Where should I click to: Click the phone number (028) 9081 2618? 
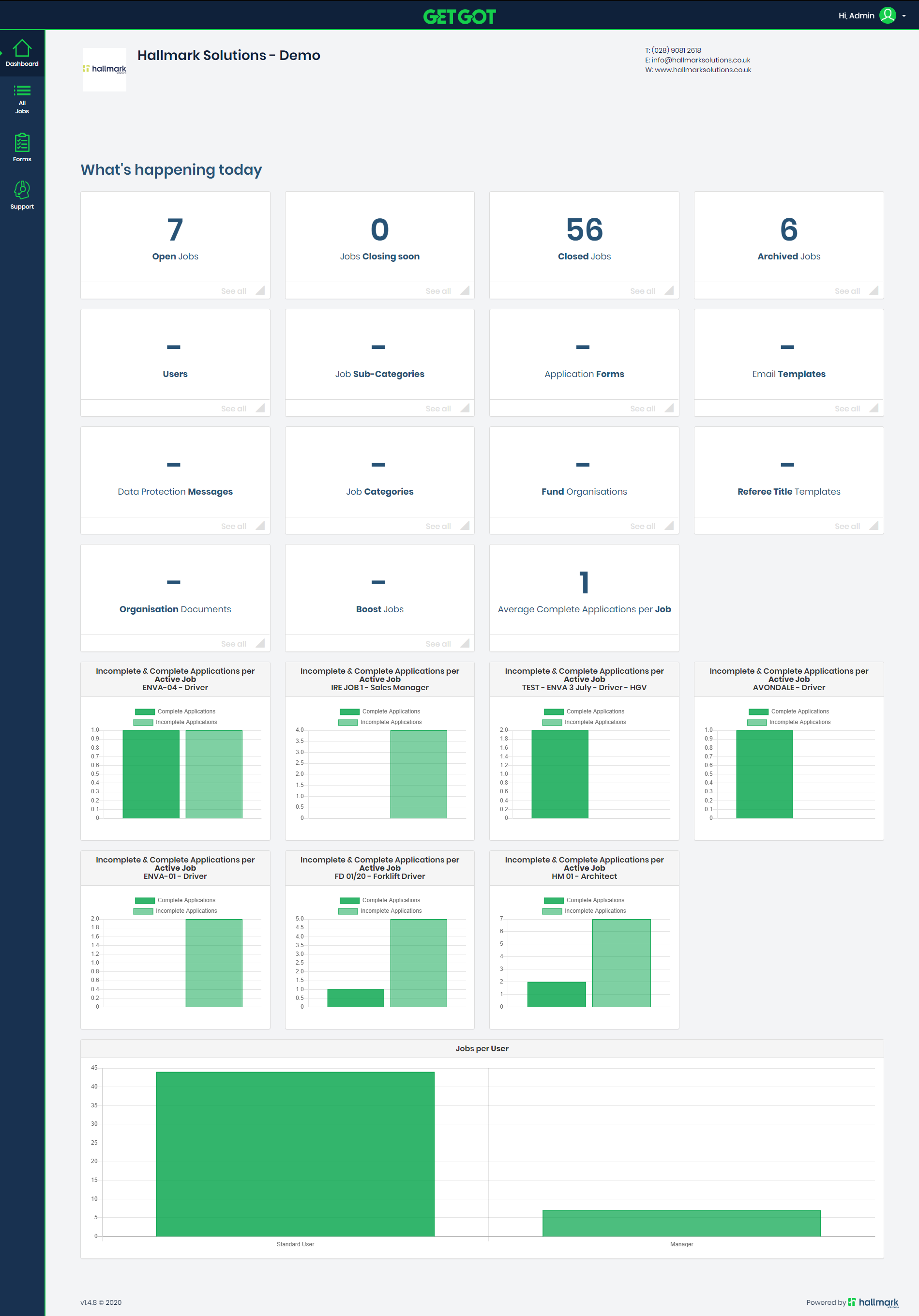[676, 50]
